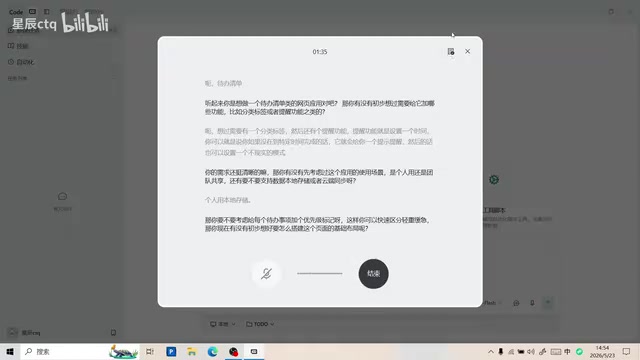Click the Code label in title bar
The image size is (640, 360).
coord(16,12)
